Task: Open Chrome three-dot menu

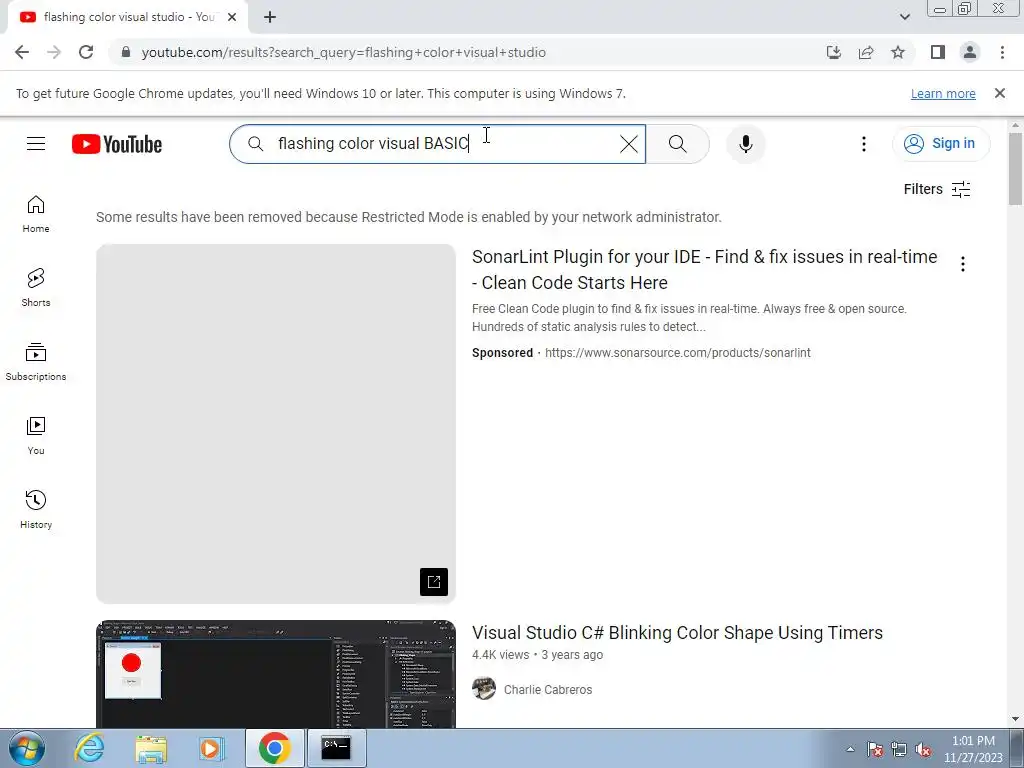Action: (1002, 52)
